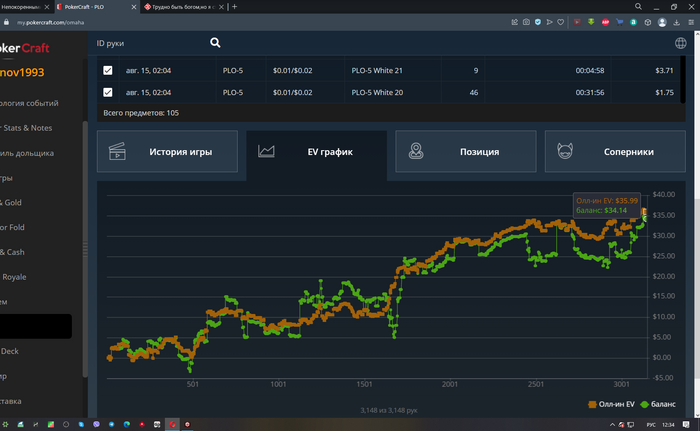Open browser downloads icon

click(x=677, y=22)
